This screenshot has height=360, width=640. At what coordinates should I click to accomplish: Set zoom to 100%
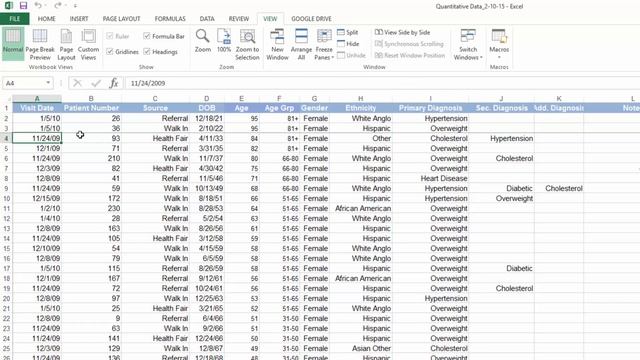pos(224,41)
